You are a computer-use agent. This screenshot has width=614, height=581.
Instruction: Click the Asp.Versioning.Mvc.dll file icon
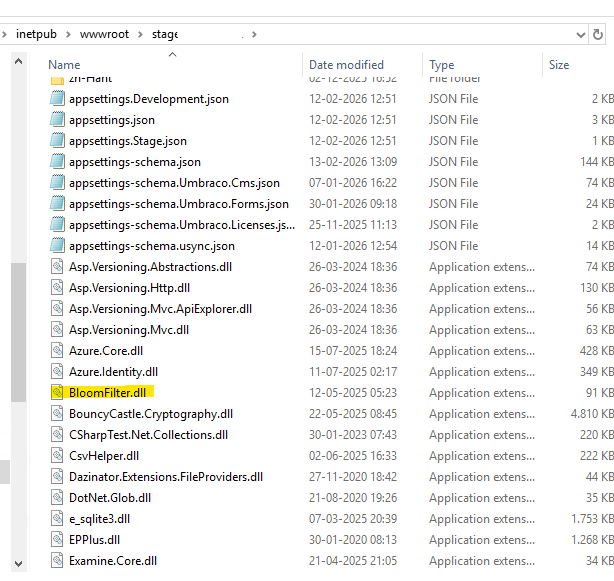[57, 330]
